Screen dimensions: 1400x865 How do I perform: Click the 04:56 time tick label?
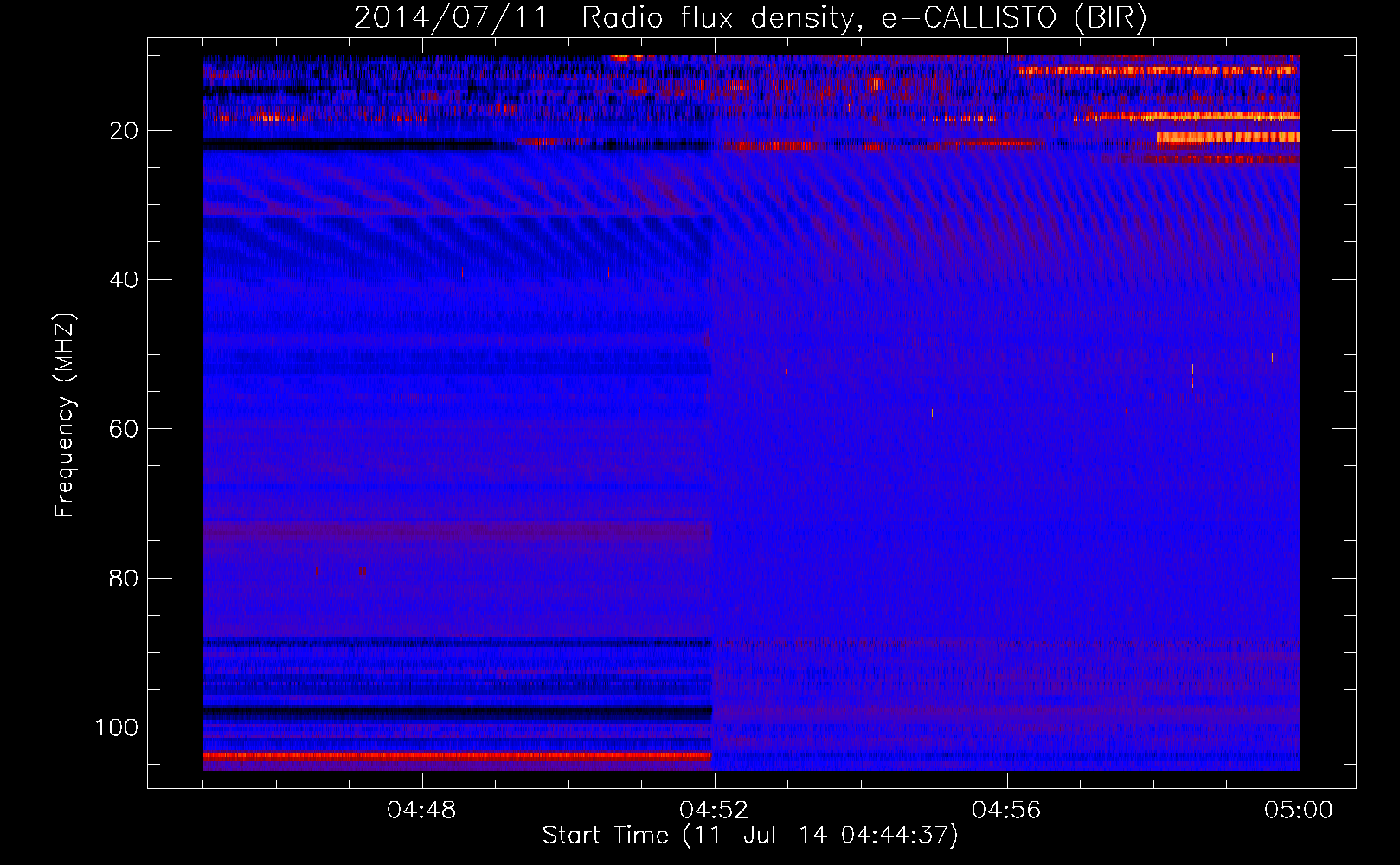point(1006,811)
